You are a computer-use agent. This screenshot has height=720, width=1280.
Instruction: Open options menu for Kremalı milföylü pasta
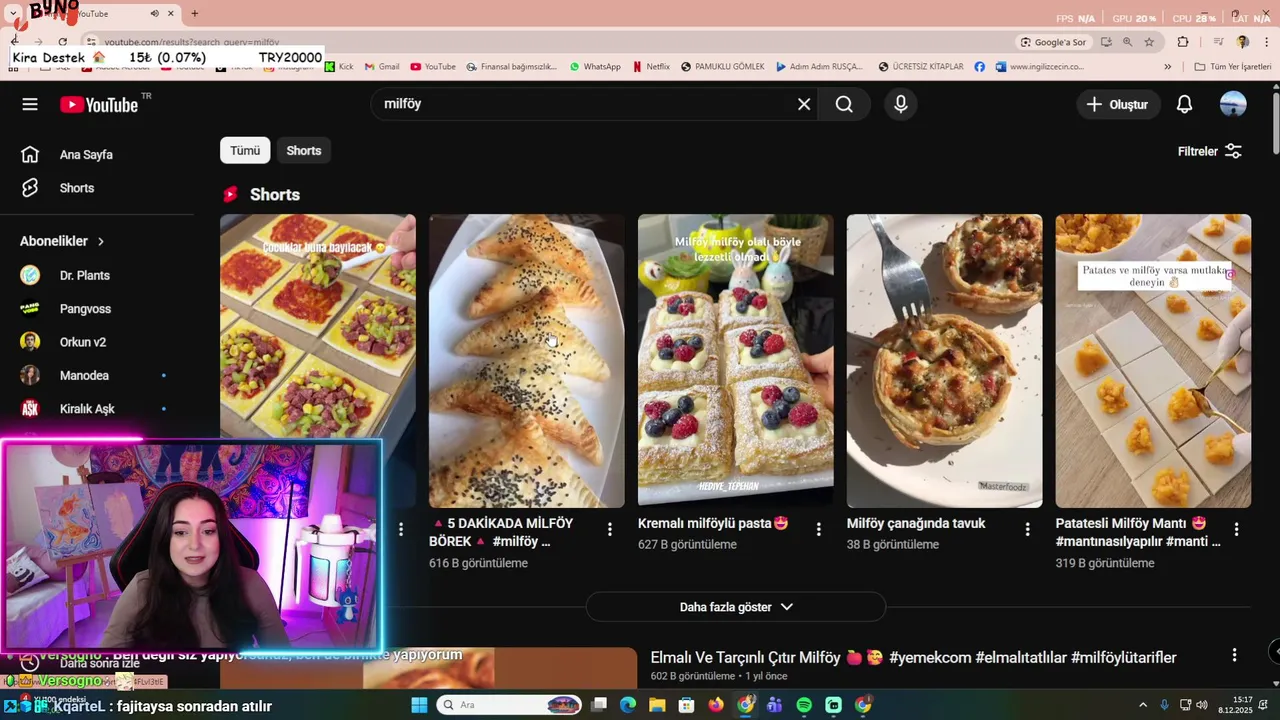point(819,529)
